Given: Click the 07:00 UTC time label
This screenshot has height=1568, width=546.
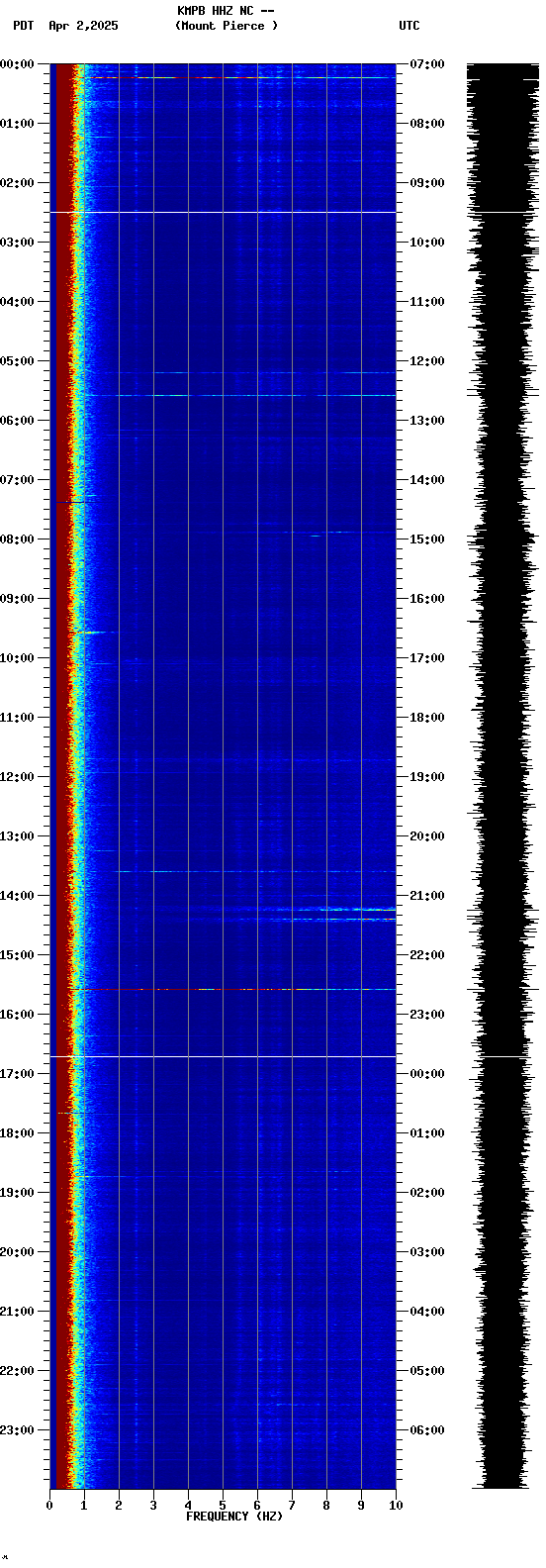Looking at the screenshot, I should coord(427,64).
